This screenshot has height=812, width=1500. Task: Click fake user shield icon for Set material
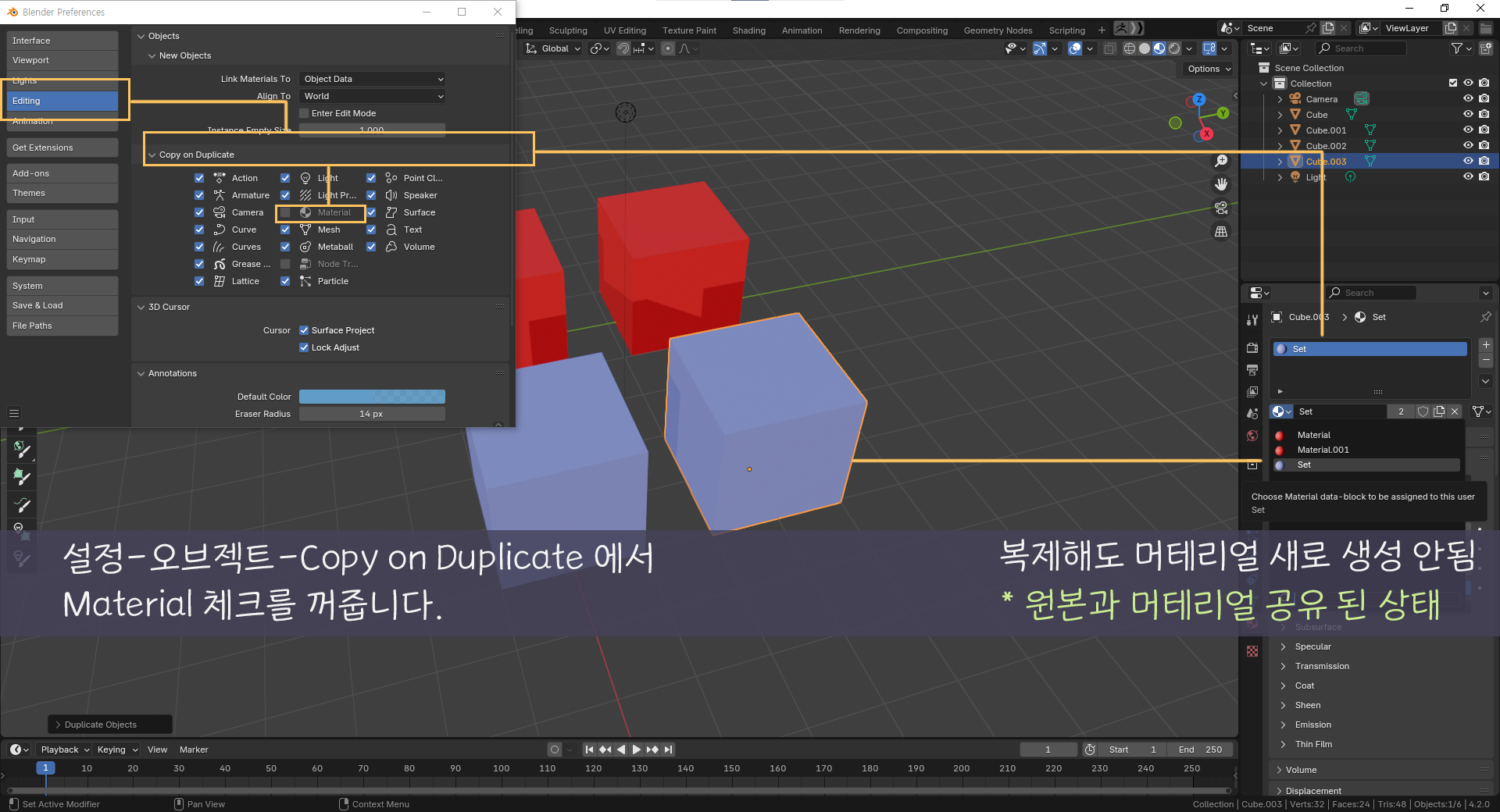(x=1423, y=411)
